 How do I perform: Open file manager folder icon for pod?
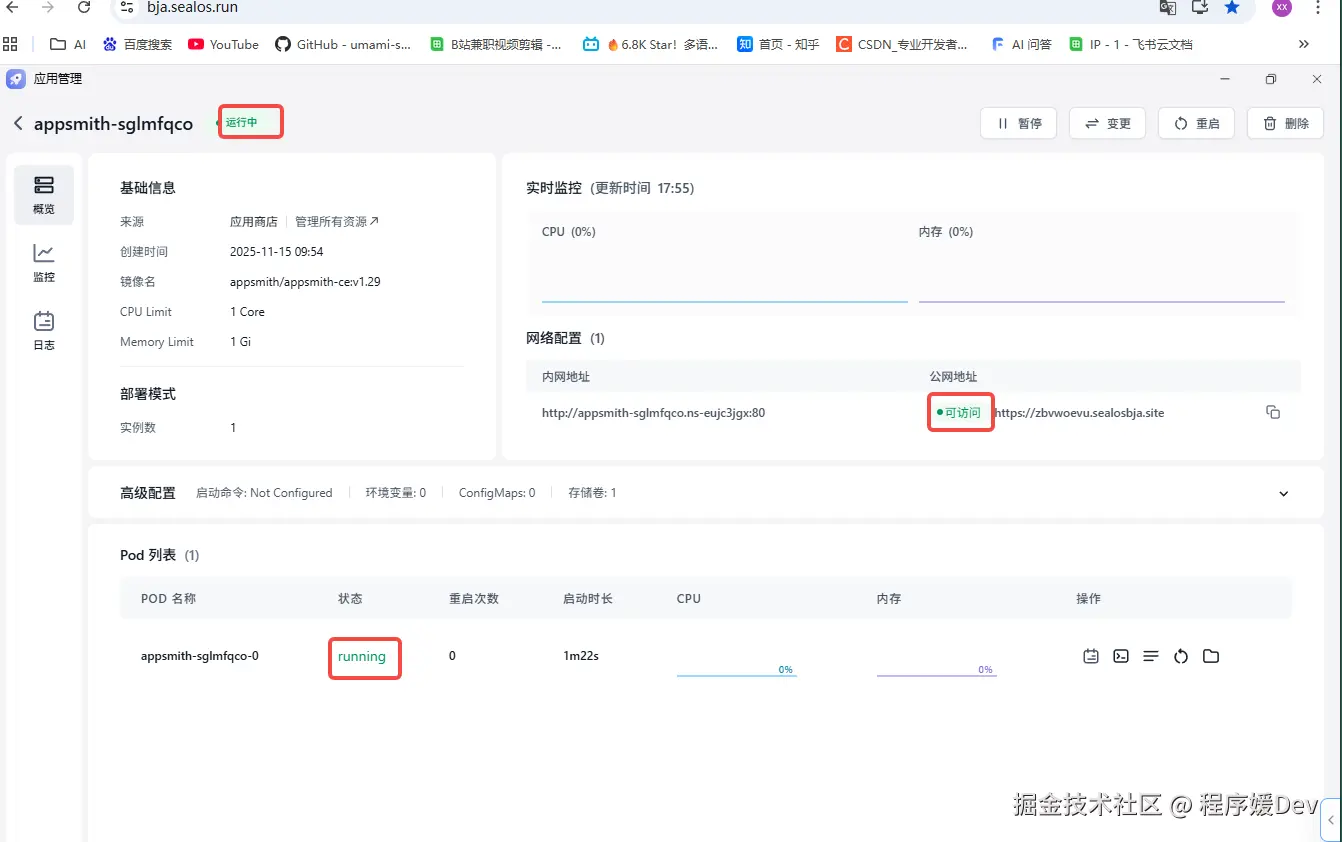coord(1211,656)
